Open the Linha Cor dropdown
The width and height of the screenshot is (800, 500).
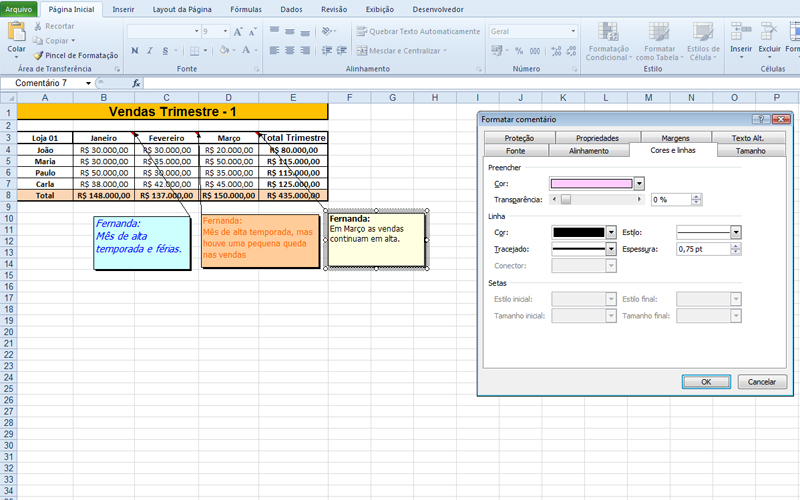pos(611,233)
